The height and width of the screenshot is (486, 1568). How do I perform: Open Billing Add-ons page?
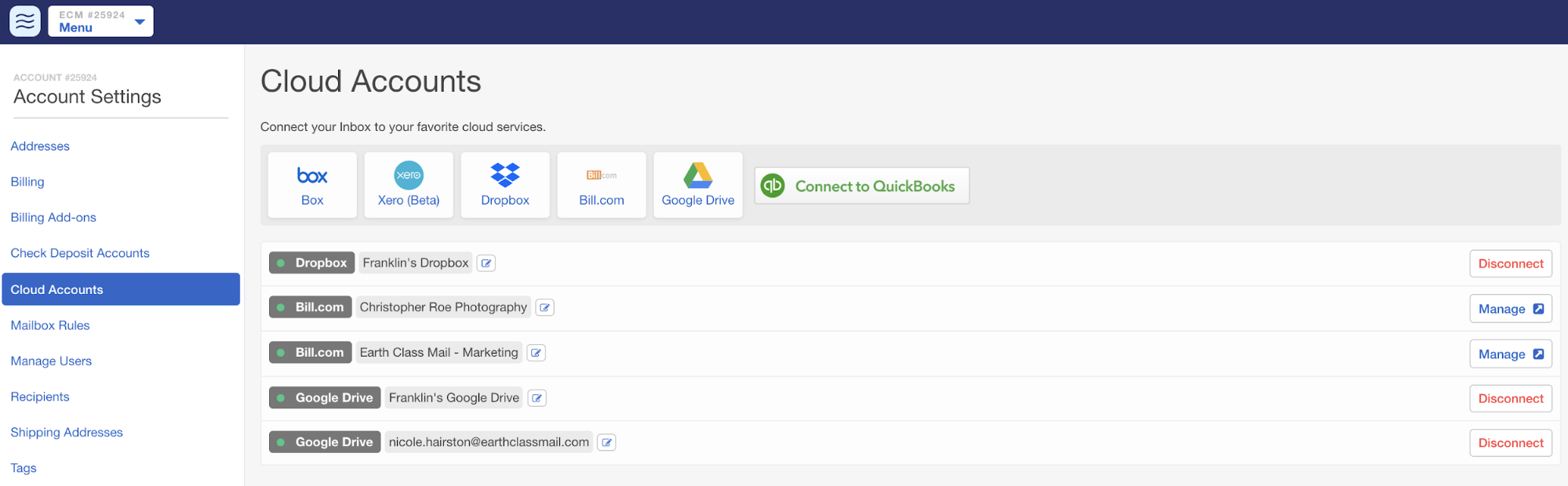tap(53, 218)
